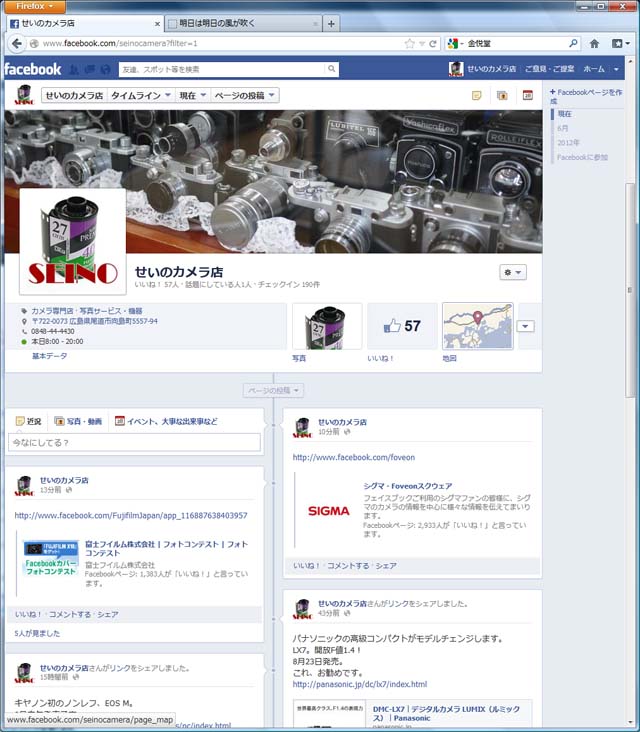Select the イベント、大事な出来事など tab
The width and height of the screenshot is (640, 732).
[166, 421]
